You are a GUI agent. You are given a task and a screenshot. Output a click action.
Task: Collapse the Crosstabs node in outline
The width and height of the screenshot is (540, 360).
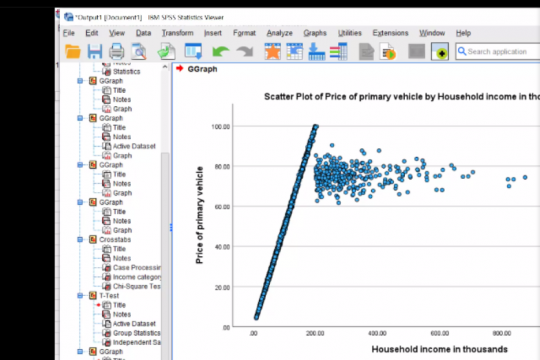tap(80, 239)
